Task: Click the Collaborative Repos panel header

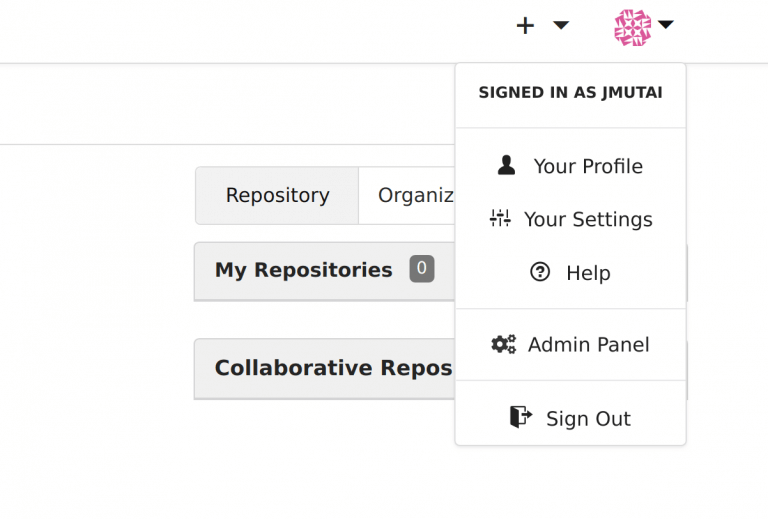Action: pos(333,368)
